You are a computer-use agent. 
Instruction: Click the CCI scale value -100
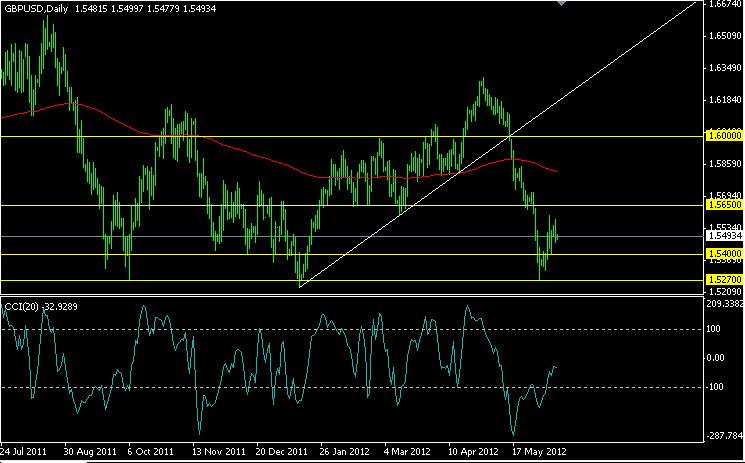(716, 387)
